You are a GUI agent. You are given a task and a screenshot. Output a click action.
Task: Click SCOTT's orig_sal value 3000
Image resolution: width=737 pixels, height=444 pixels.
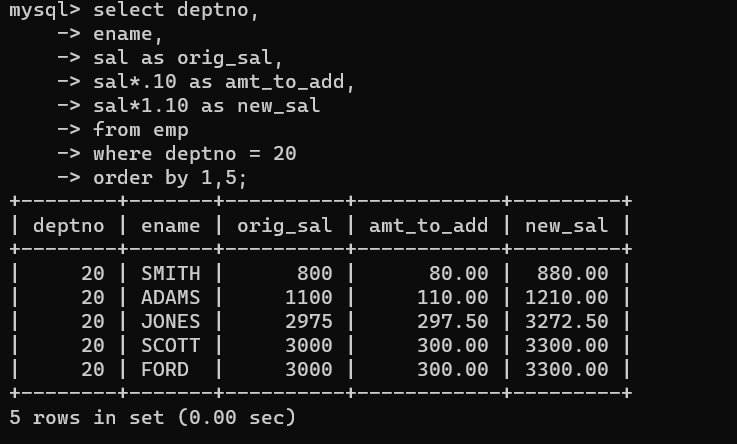click(x=309, y=346)
